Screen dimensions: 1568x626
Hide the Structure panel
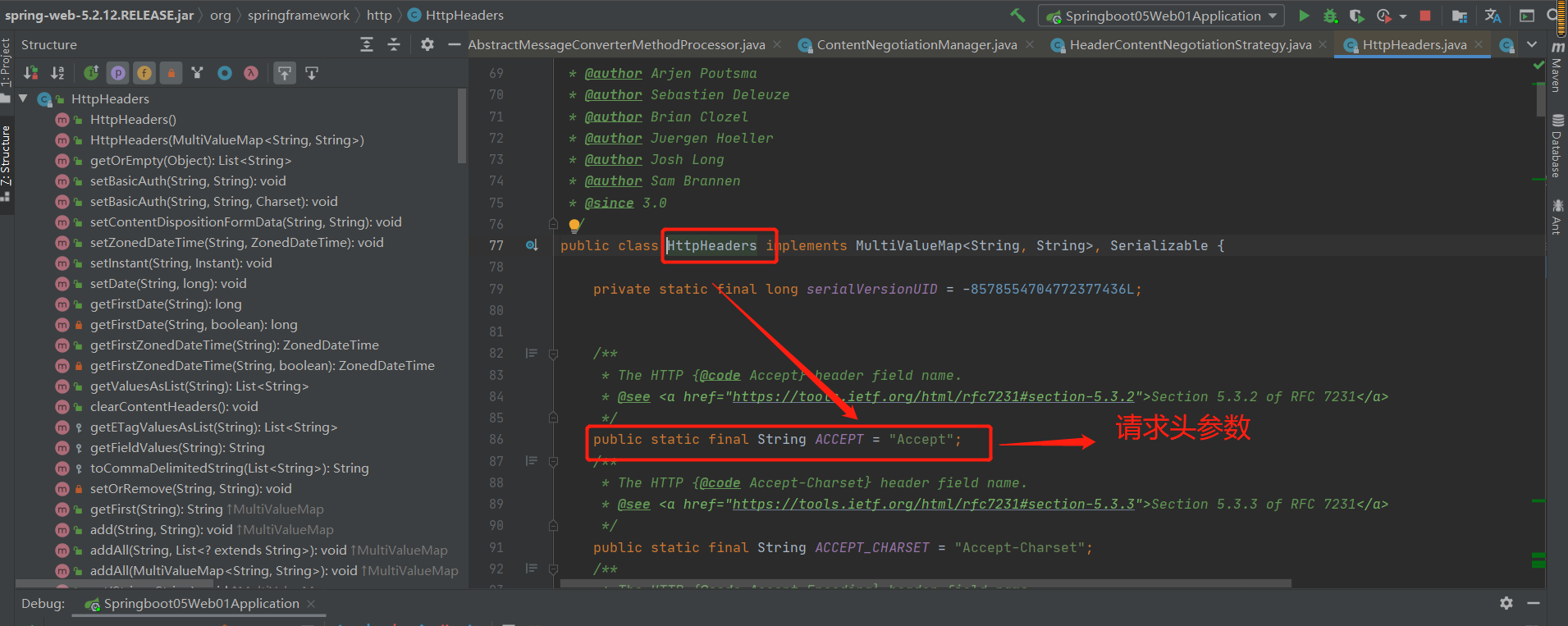tap(454, 44)
